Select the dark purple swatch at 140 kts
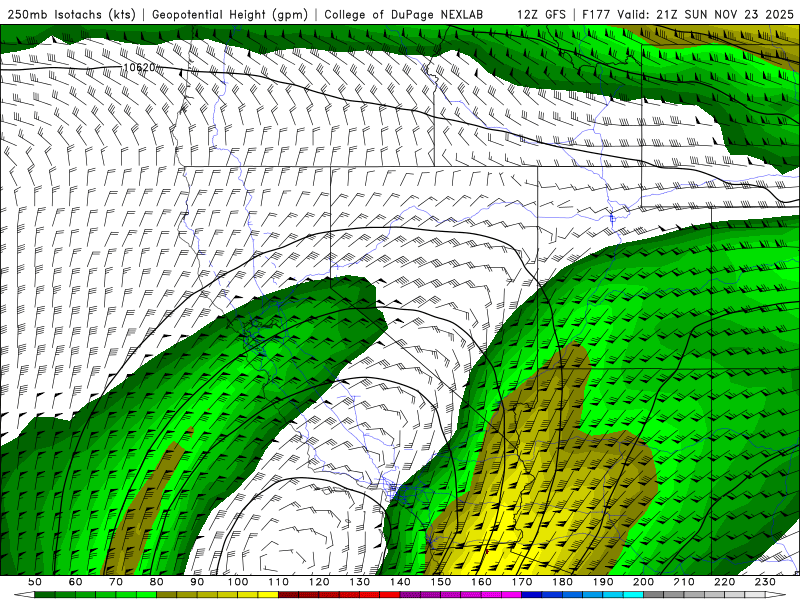 coord(410,595)
